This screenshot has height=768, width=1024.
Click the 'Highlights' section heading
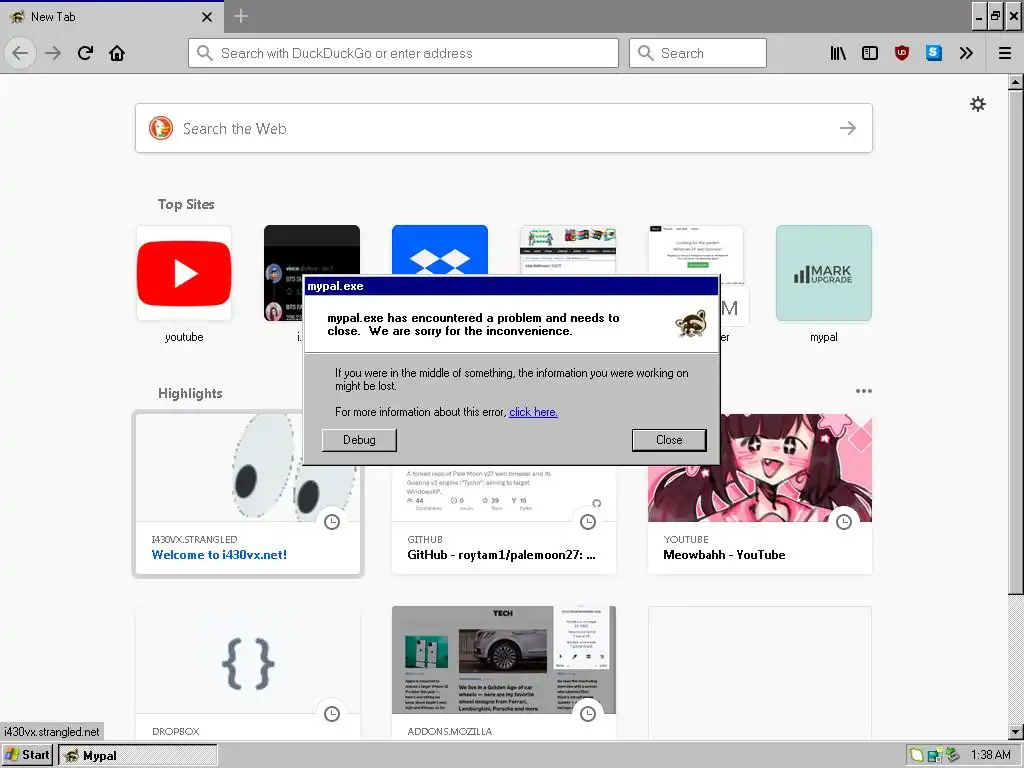tap(190, 393)
